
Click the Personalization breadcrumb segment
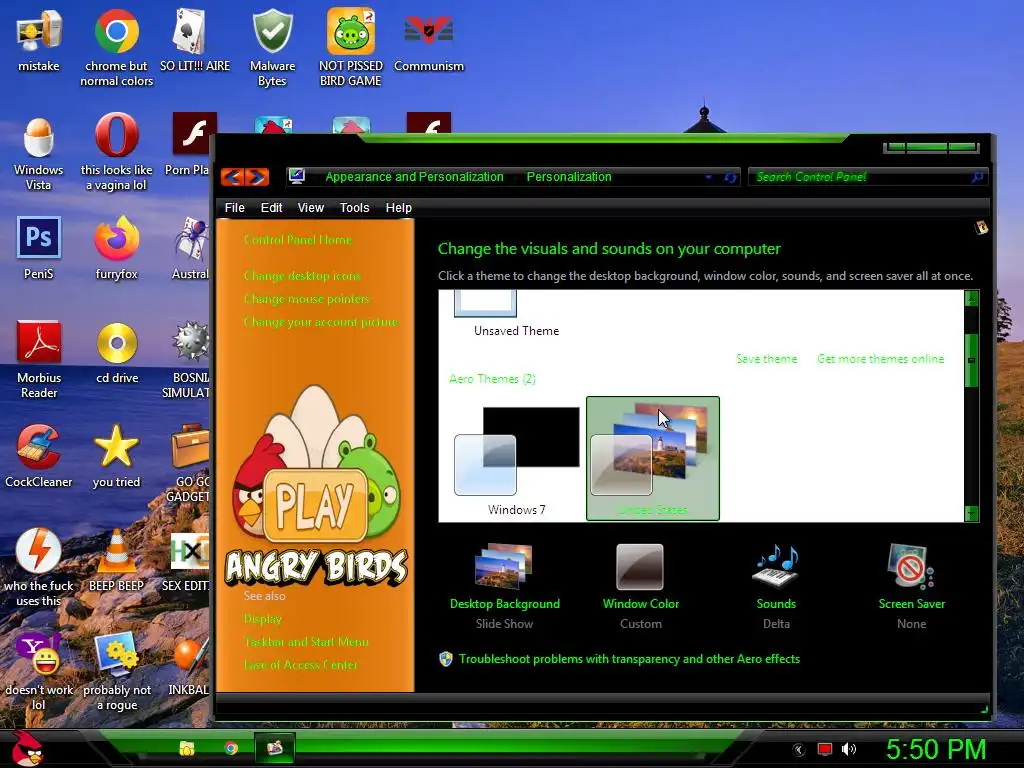coord(569,176)
